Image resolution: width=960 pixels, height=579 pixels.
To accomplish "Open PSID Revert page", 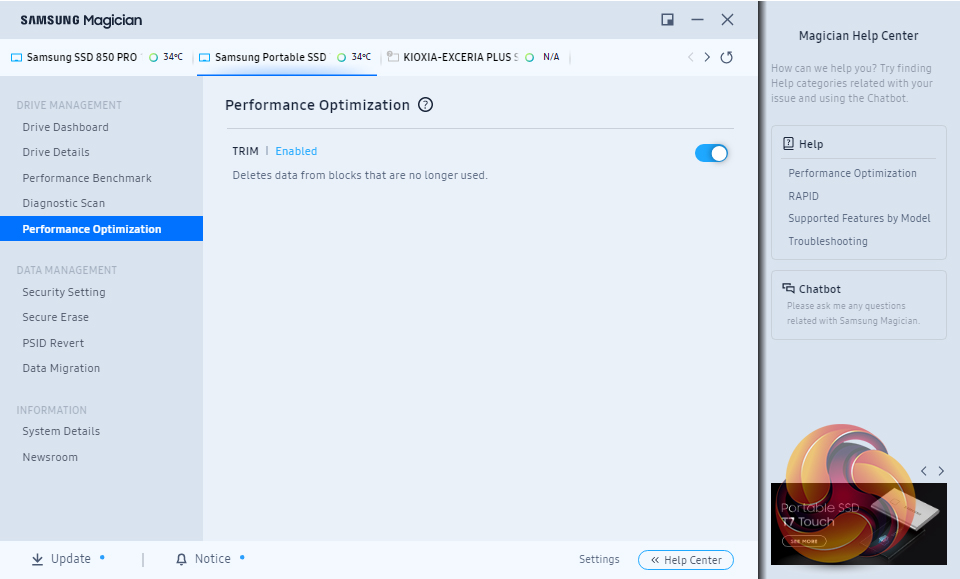I will click(53, 343).
